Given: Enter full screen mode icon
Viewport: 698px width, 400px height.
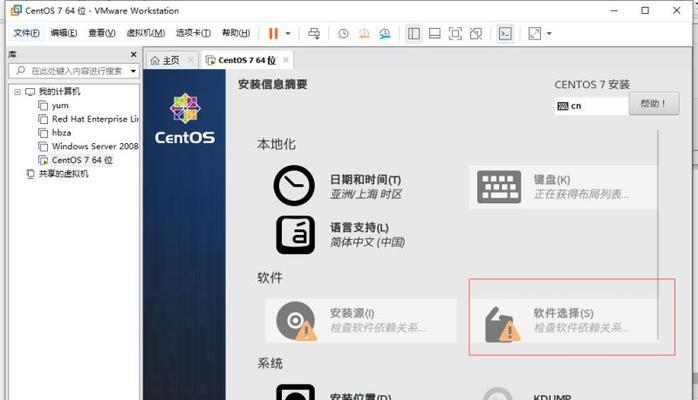Looking at the screenshot, I should coord(455,33).
